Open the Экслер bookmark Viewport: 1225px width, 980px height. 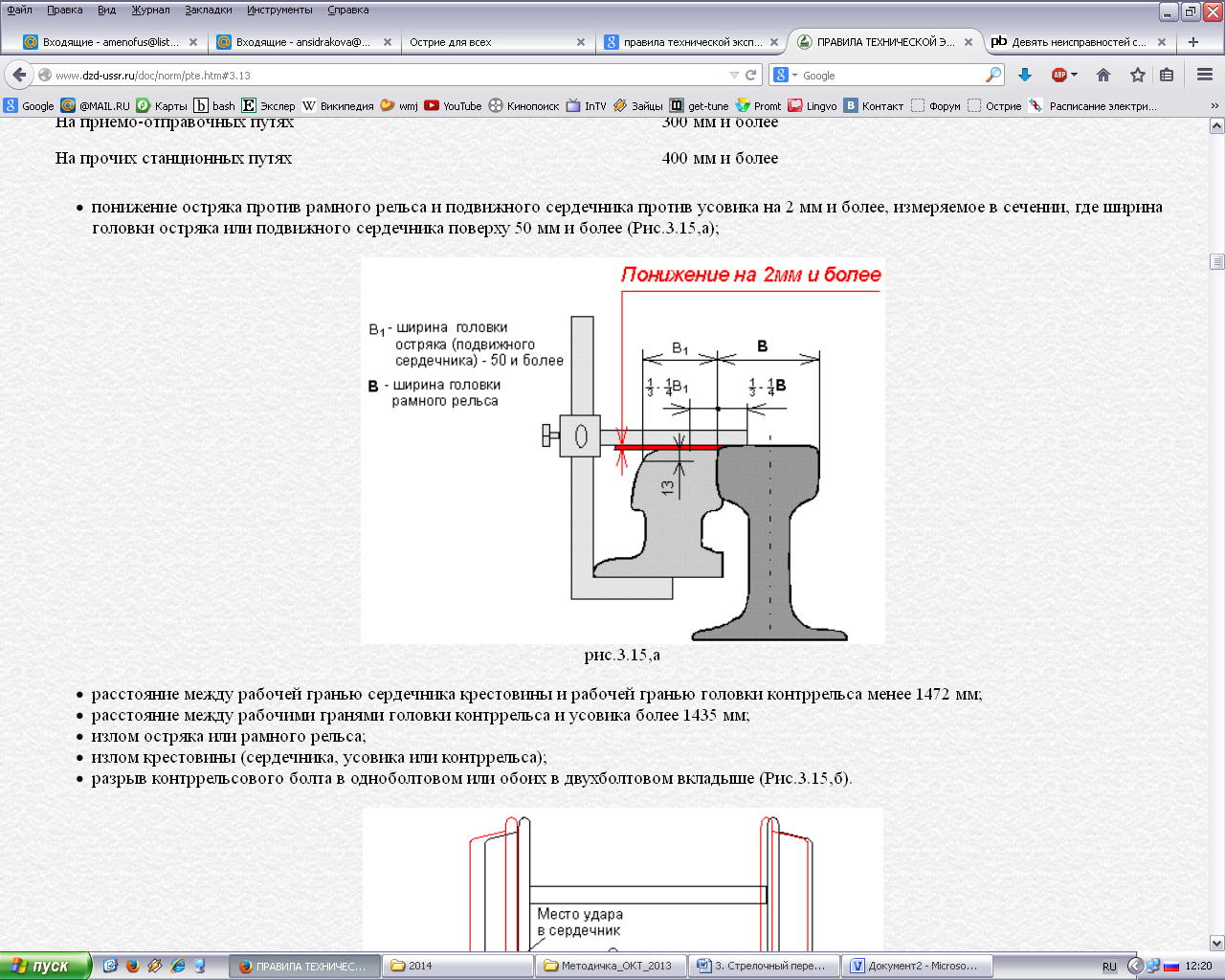pyautogui.click(x=269, y=106)
